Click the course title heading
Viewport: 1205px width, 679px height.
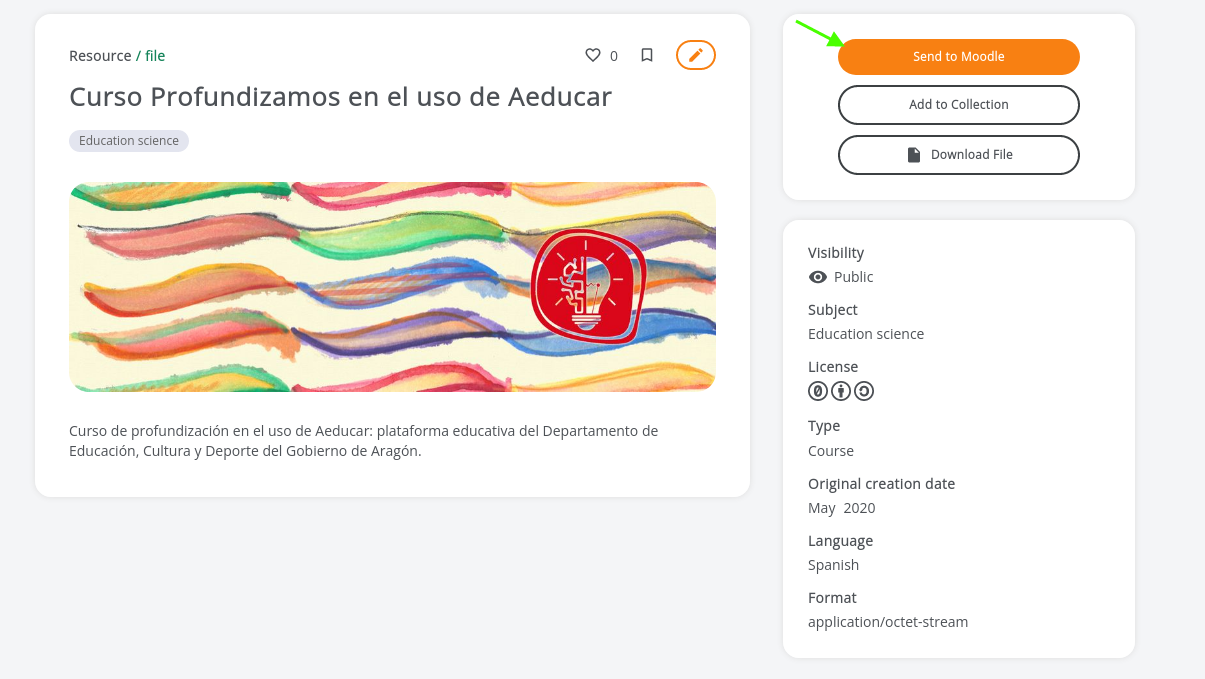point(340,97)
